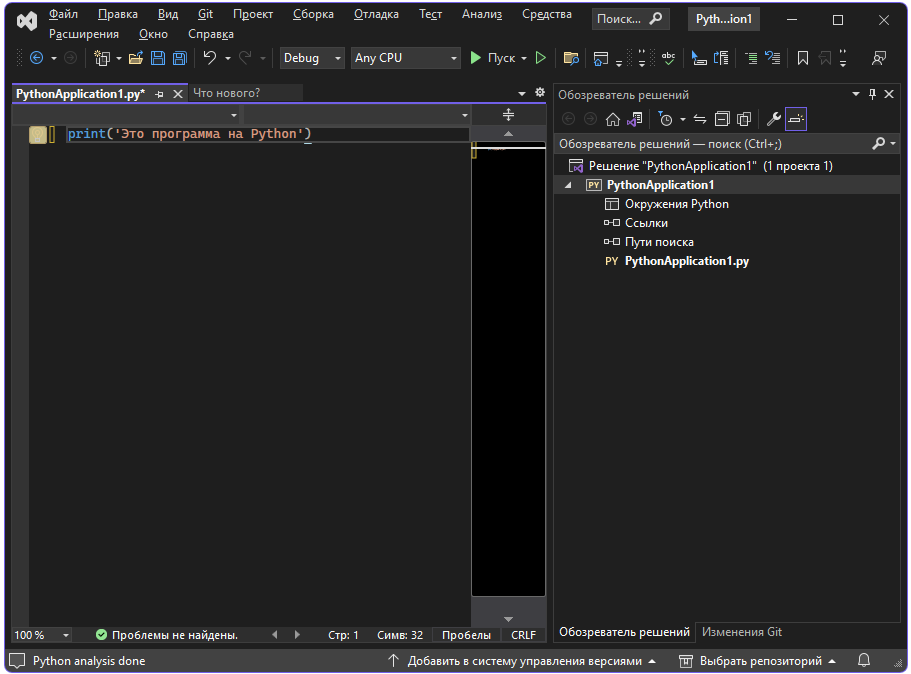Comment out selected lines icon
The height and width of the screenshot is (674, 911).
point(751,58)
